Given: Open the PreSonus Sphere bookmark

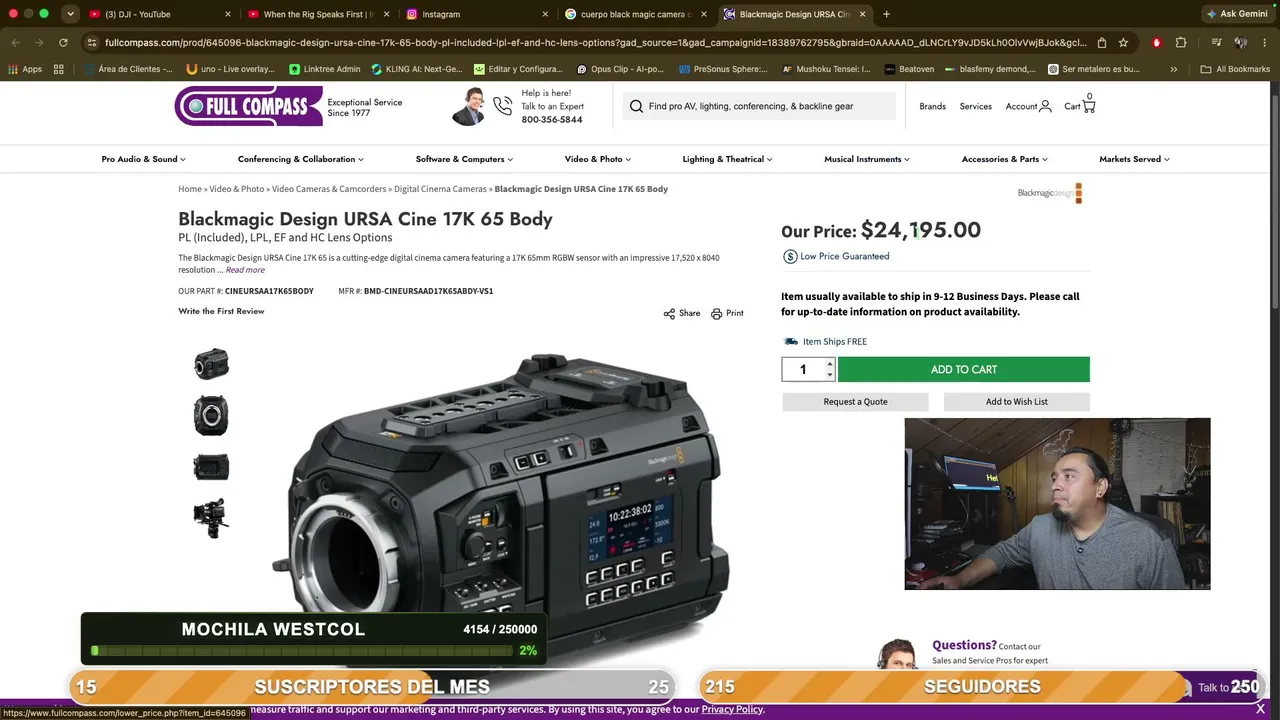Looking at the screenshot, I should 723,69.
